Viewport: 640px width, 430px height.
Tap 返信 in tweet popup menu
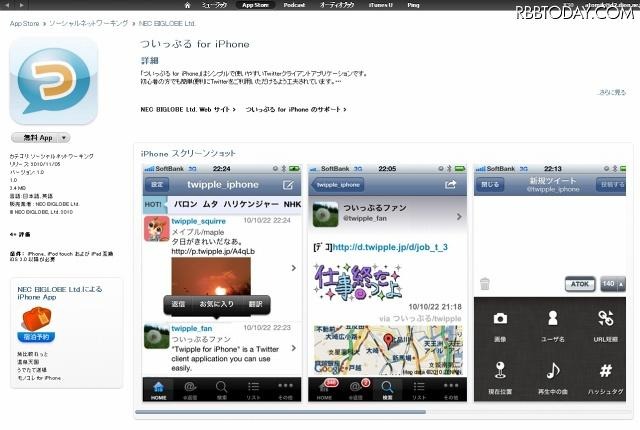[178, 304]
